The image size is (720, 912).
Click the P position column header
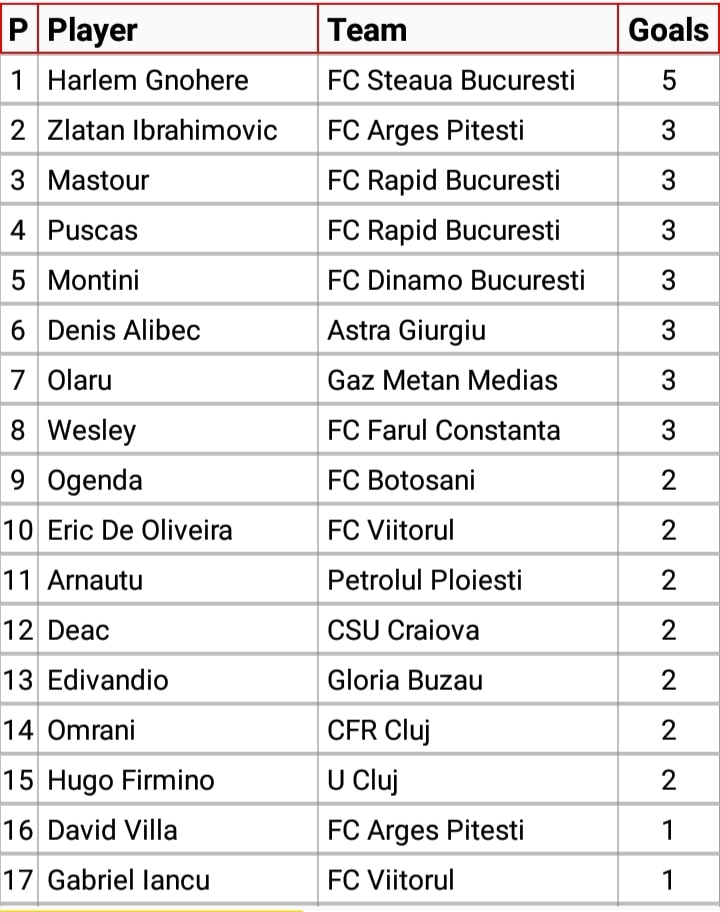click(19, 30)
